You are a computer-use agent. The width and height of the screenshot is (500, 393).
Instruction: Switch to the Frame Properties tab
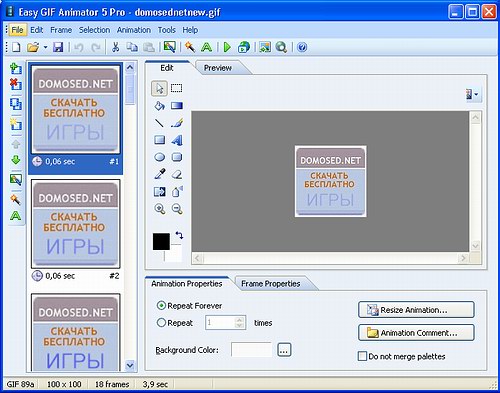[271, 284]
